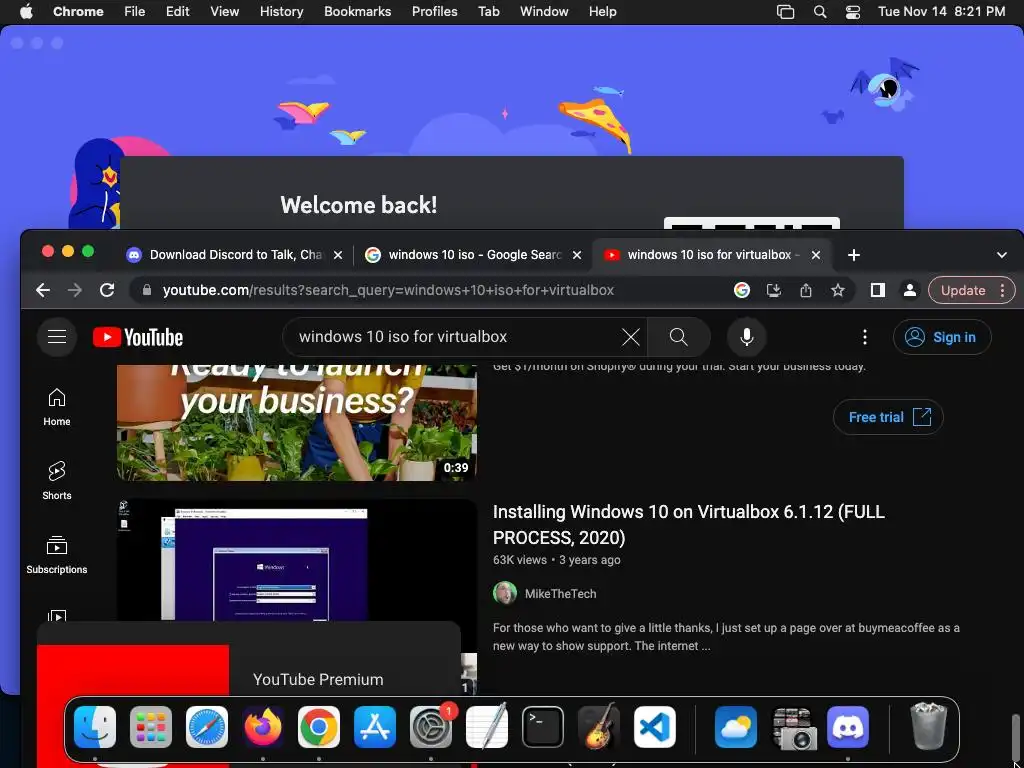Open Spotlight search in menu bar
Image resolution: width=1024 pixels, height=768 pixels.
tap(820, 12)
